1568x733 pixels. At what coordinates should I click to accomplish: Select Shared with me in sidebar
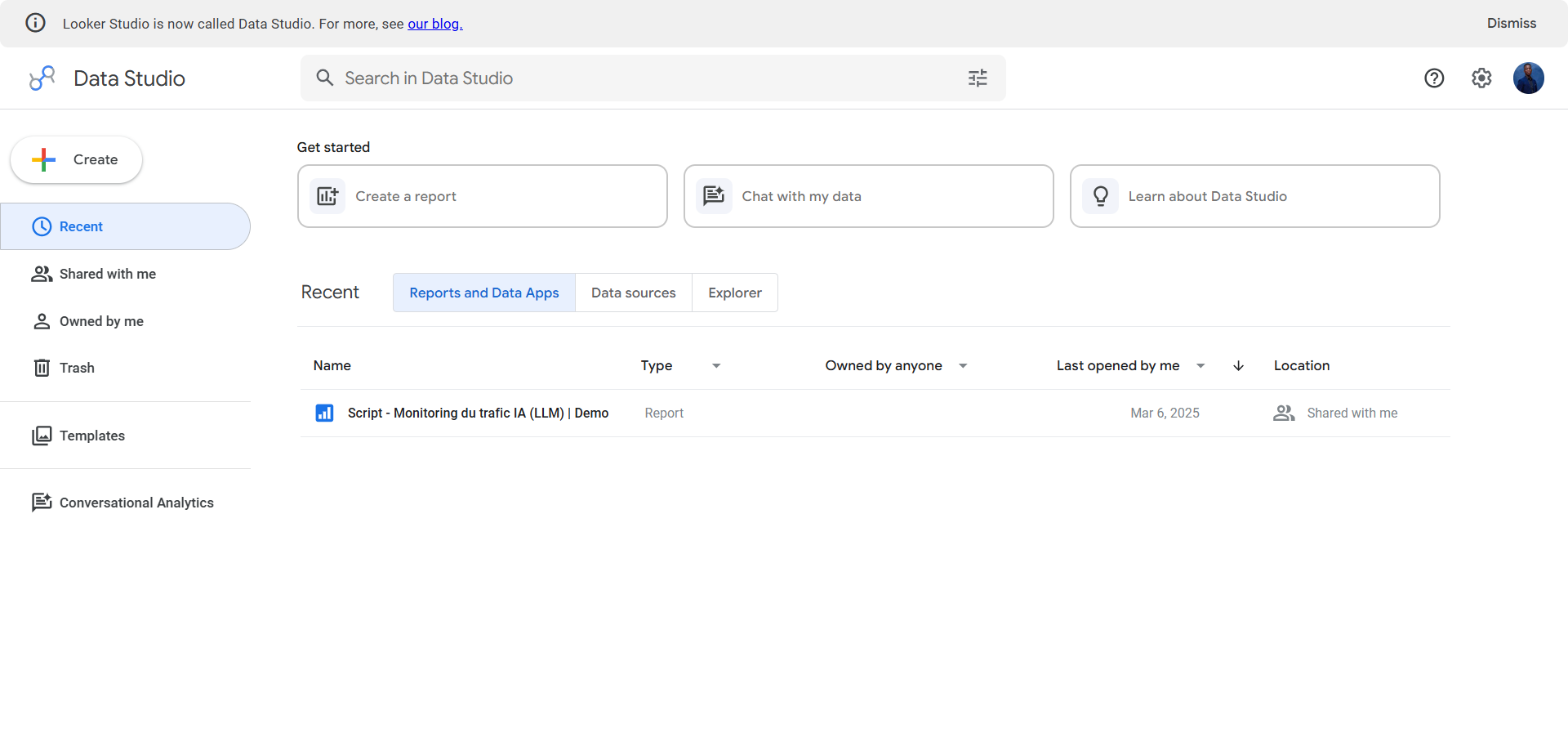125,274
